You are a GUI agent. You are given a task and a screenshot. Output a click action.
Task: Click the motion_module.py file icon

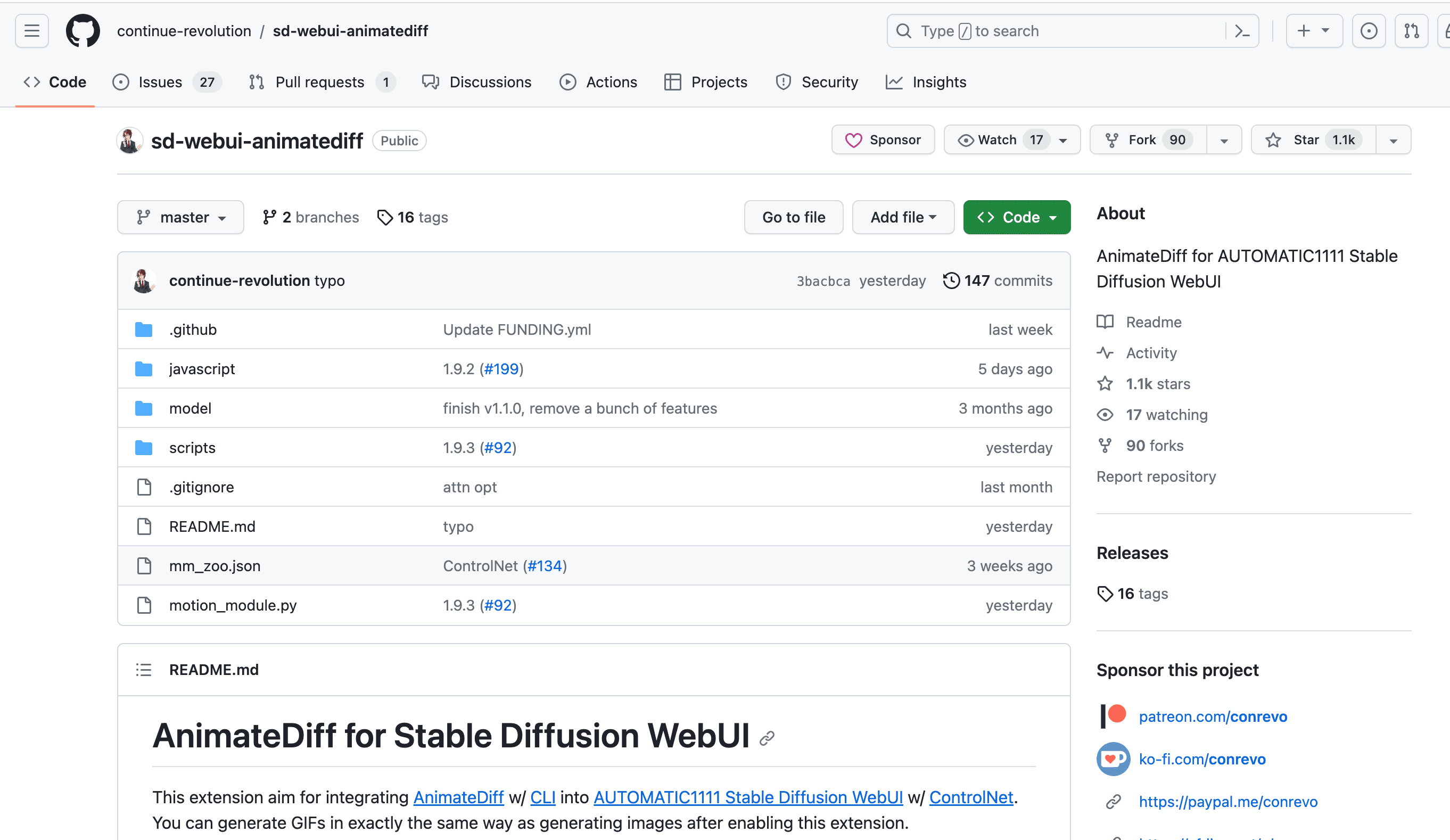click(x=144, y=605)
